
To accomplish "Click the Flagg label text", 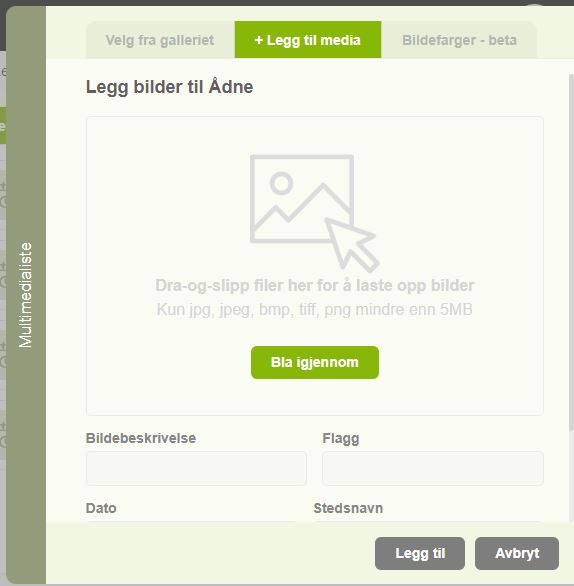I will (x=341, y=438).
